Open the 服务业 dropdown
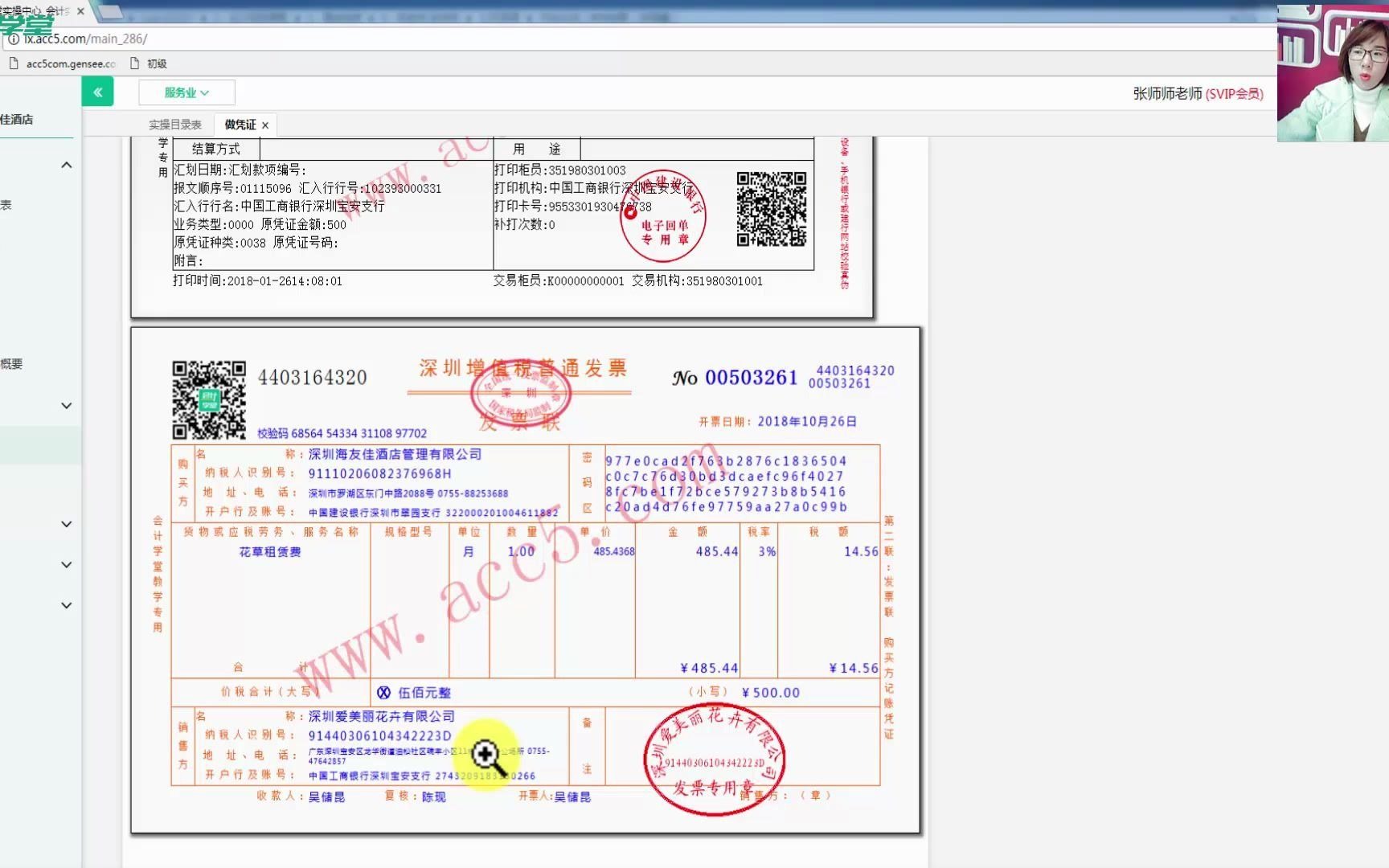 click(186, 92)
